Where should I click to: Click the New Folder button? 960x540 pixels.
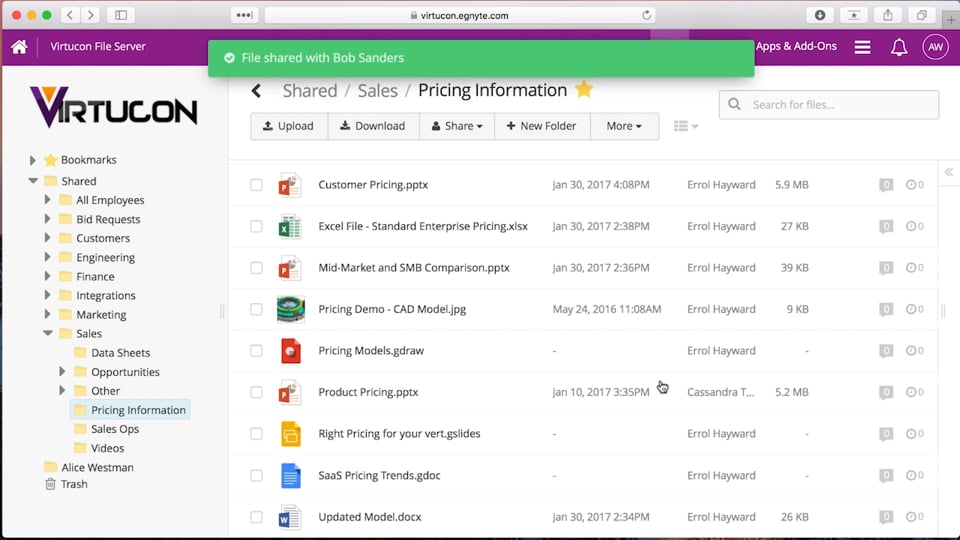click(x=541, y=126)
